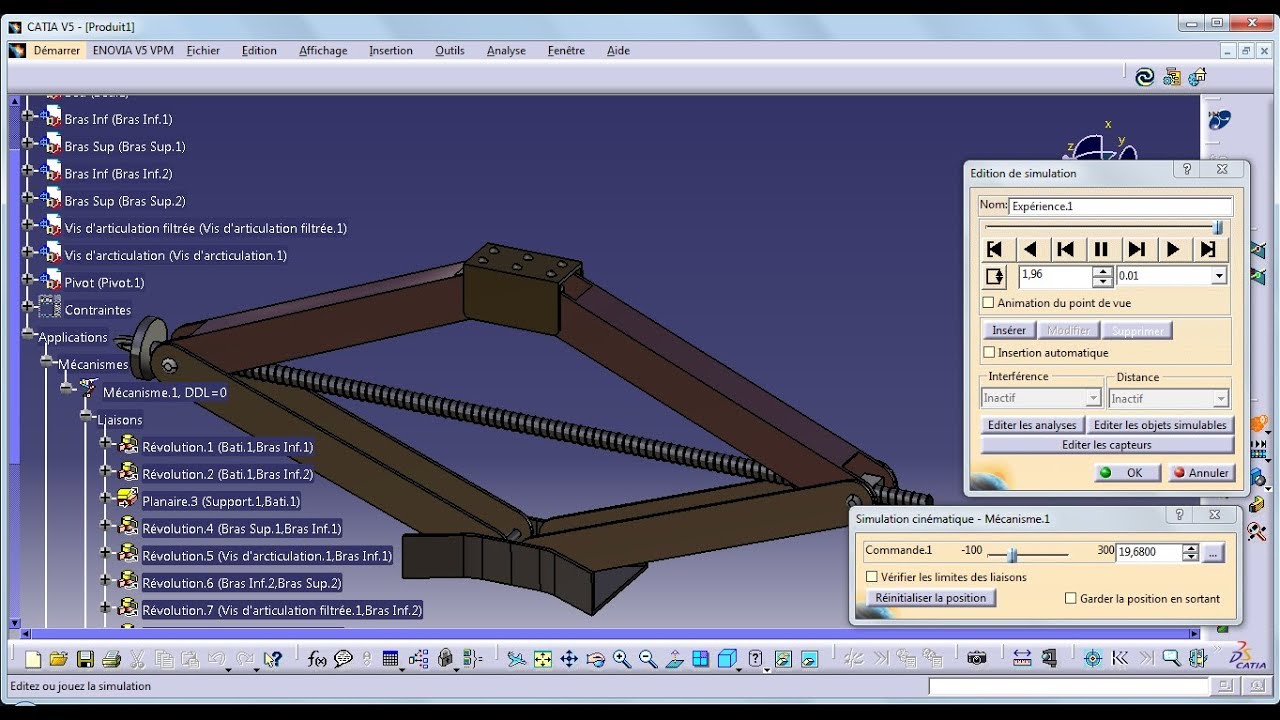The height and width of the screenshot is (720, 1280).
Task: Open the 0.01 step dropdown
Action: 1218,276
